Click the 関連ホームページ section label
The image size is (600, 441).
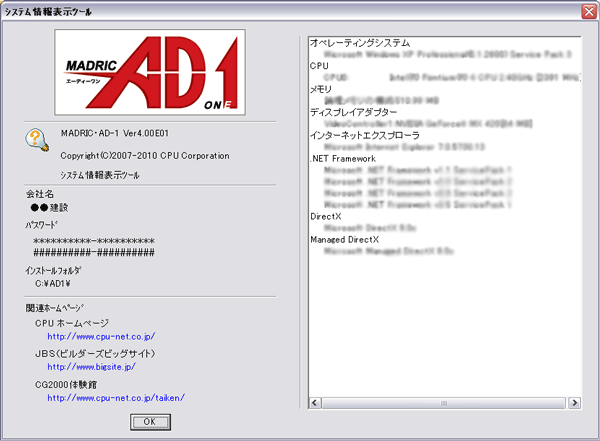point(54,308)
